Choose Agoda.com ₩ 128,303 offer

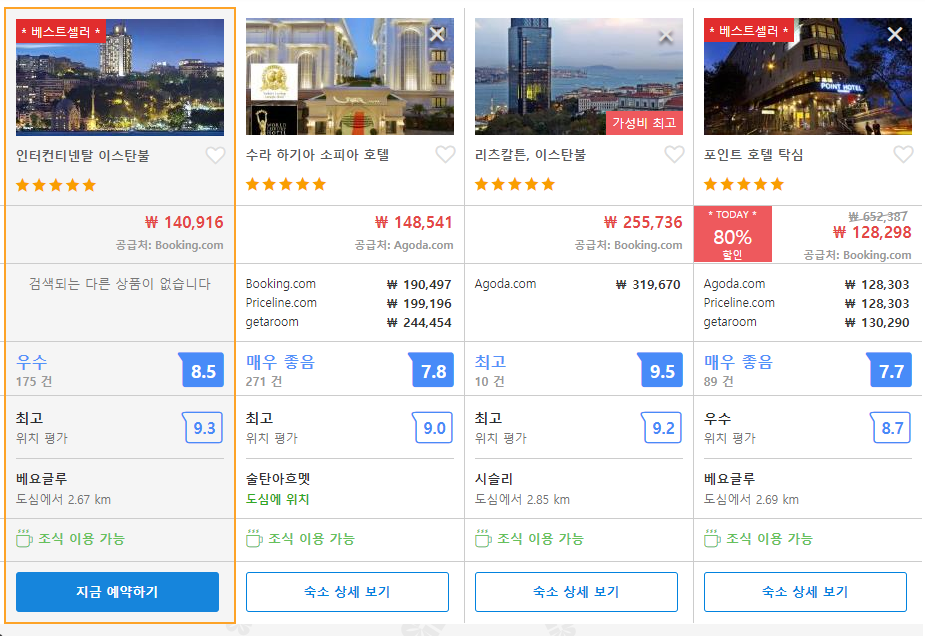(806, 284)
